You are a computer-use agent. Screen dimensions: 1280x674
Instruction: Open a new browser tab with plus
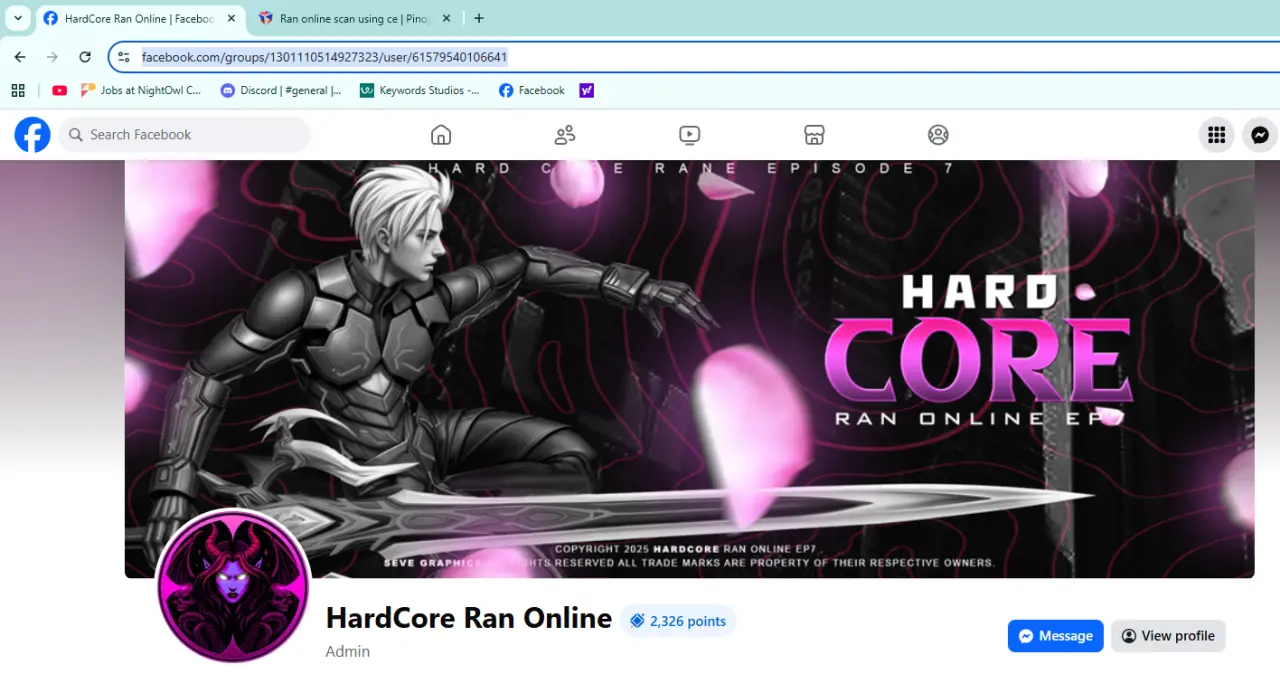[479, 18]
